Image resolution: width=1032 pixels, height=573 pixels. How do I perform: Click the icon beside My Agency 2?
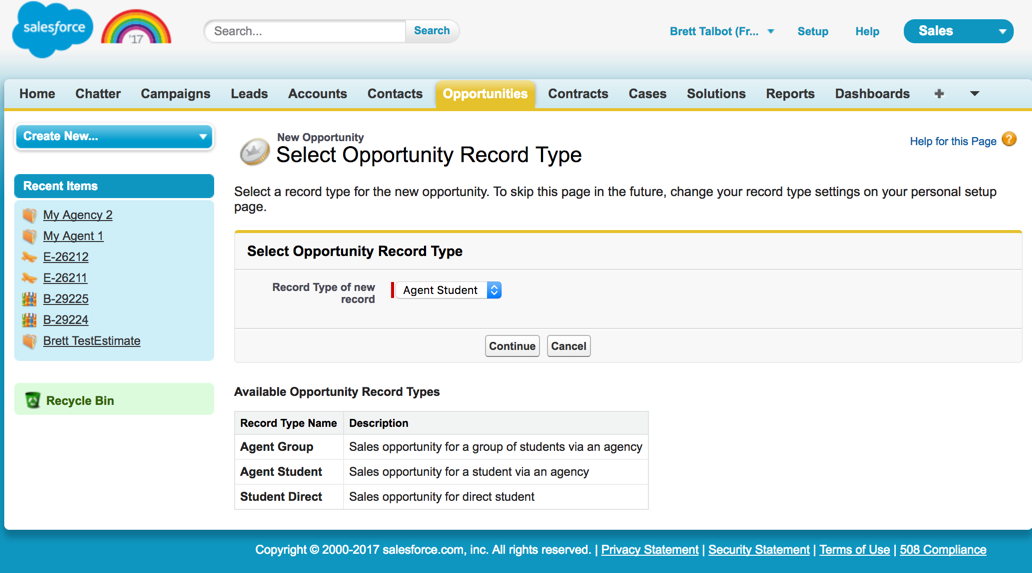(x=29, y=215)
